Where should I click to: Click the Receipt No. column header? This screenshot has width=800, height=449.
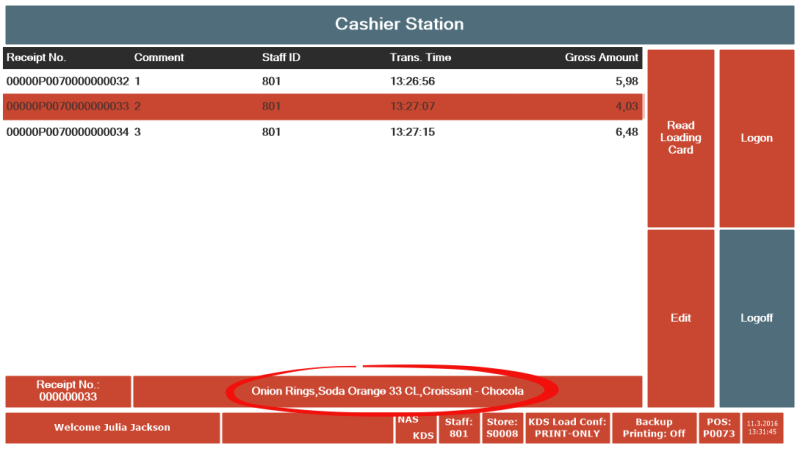[x=36, y=58]
